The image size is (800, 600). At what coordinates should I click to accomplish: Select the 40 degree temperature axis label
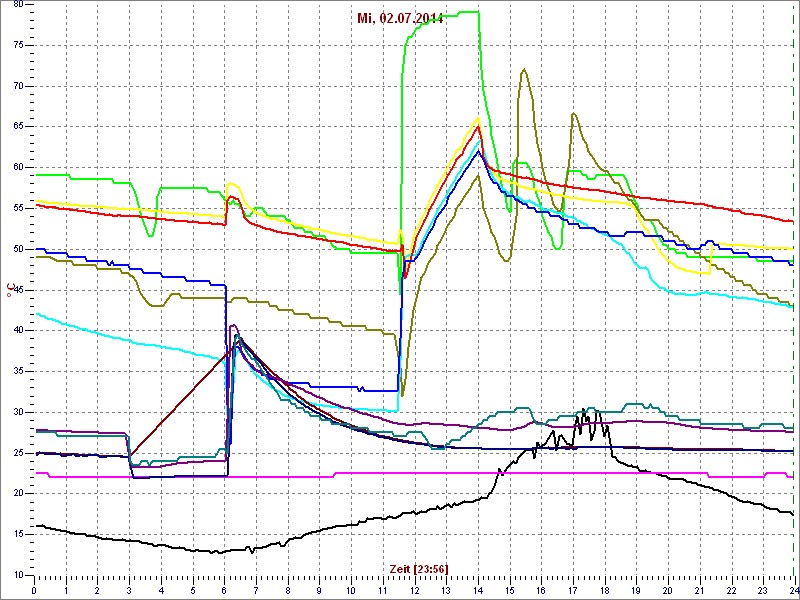tap(17, 331)
